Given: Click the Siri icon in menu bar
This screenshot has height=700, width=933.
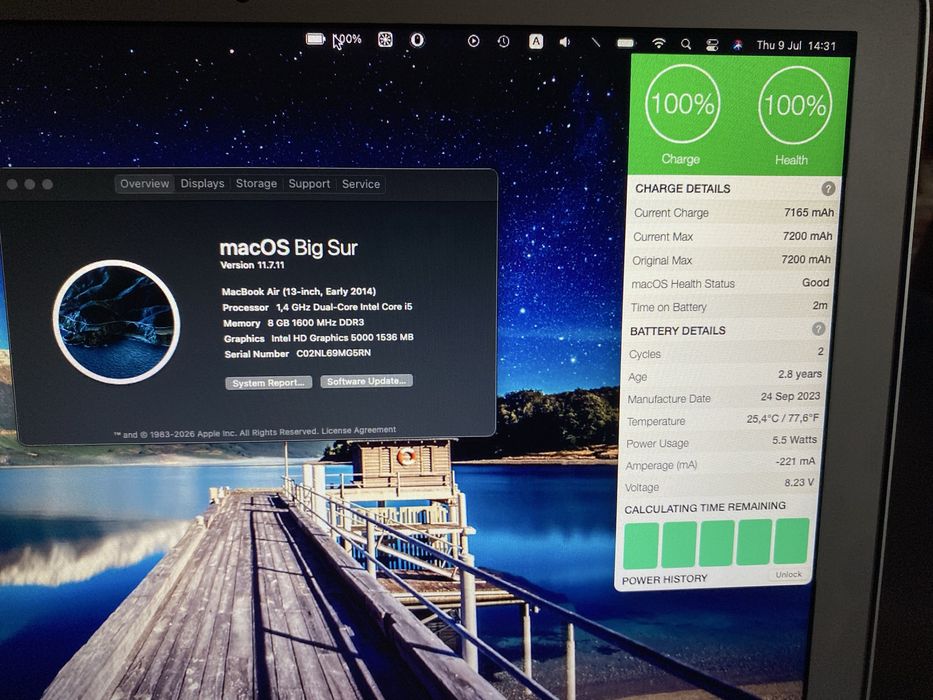Looking at the screenshot, I should tap(737, 45).
